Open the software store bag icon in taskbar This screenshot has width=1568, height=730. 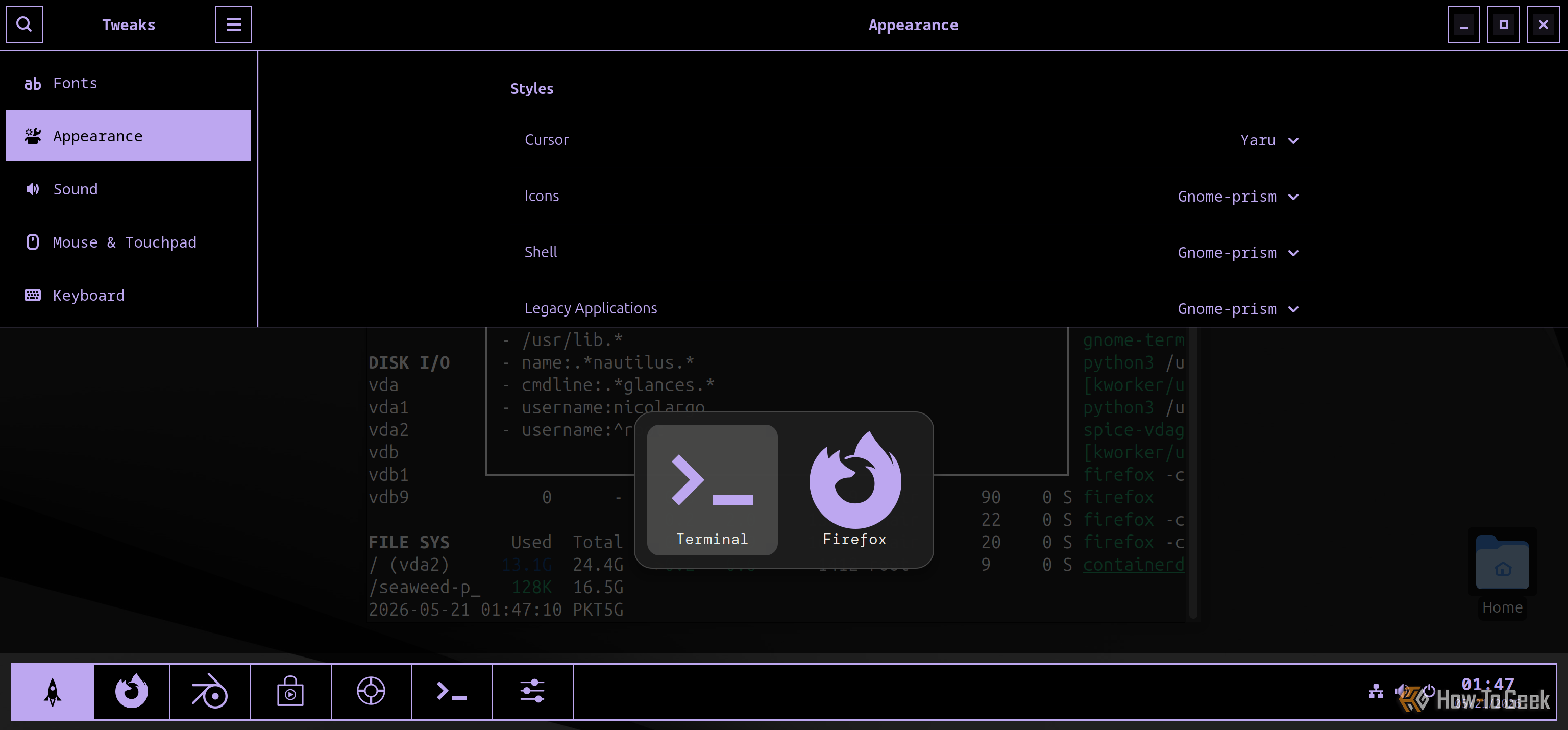pos(290,692)
